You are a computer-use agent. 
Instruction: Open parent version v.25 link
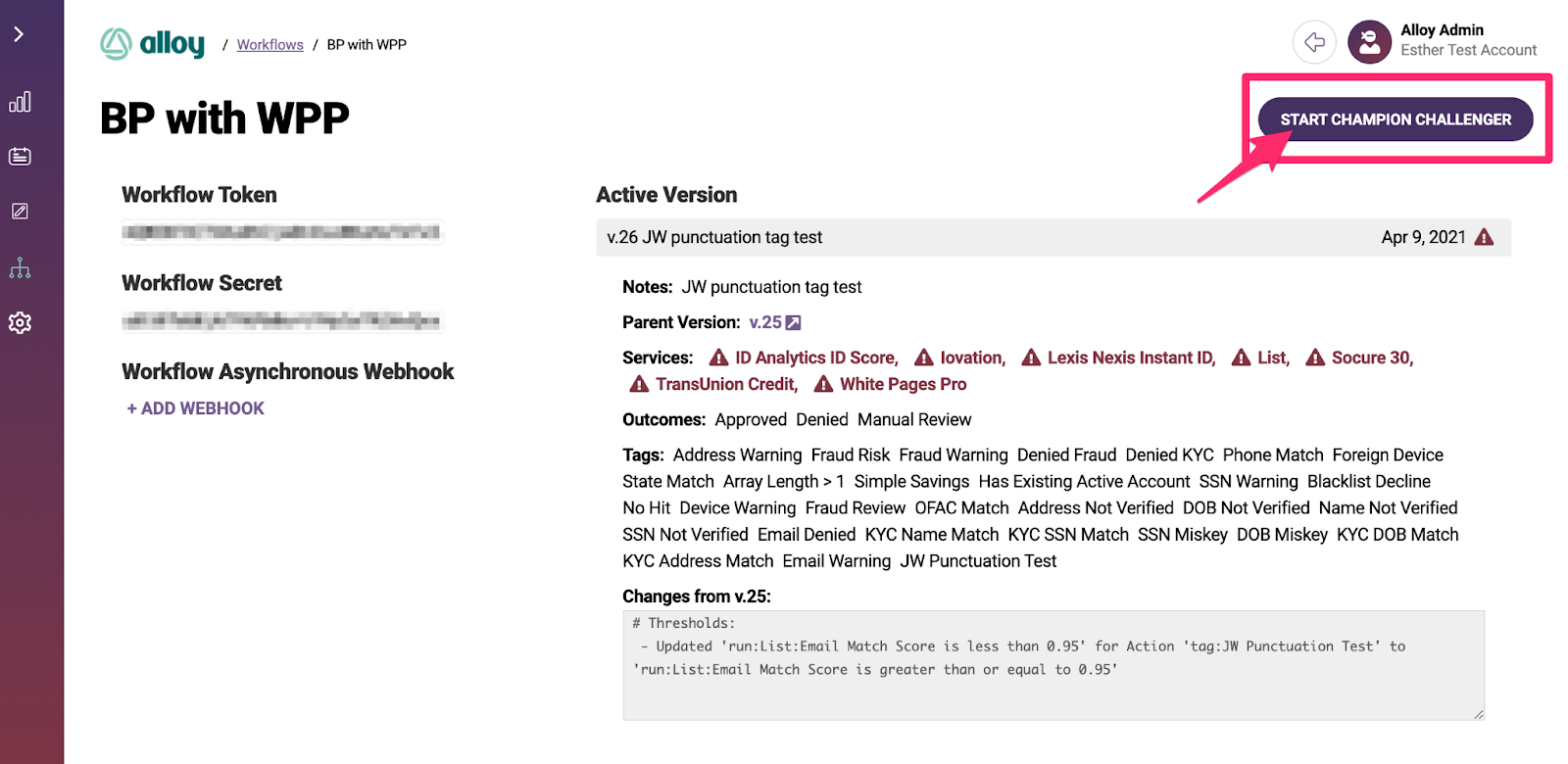(x=765, y=322)
